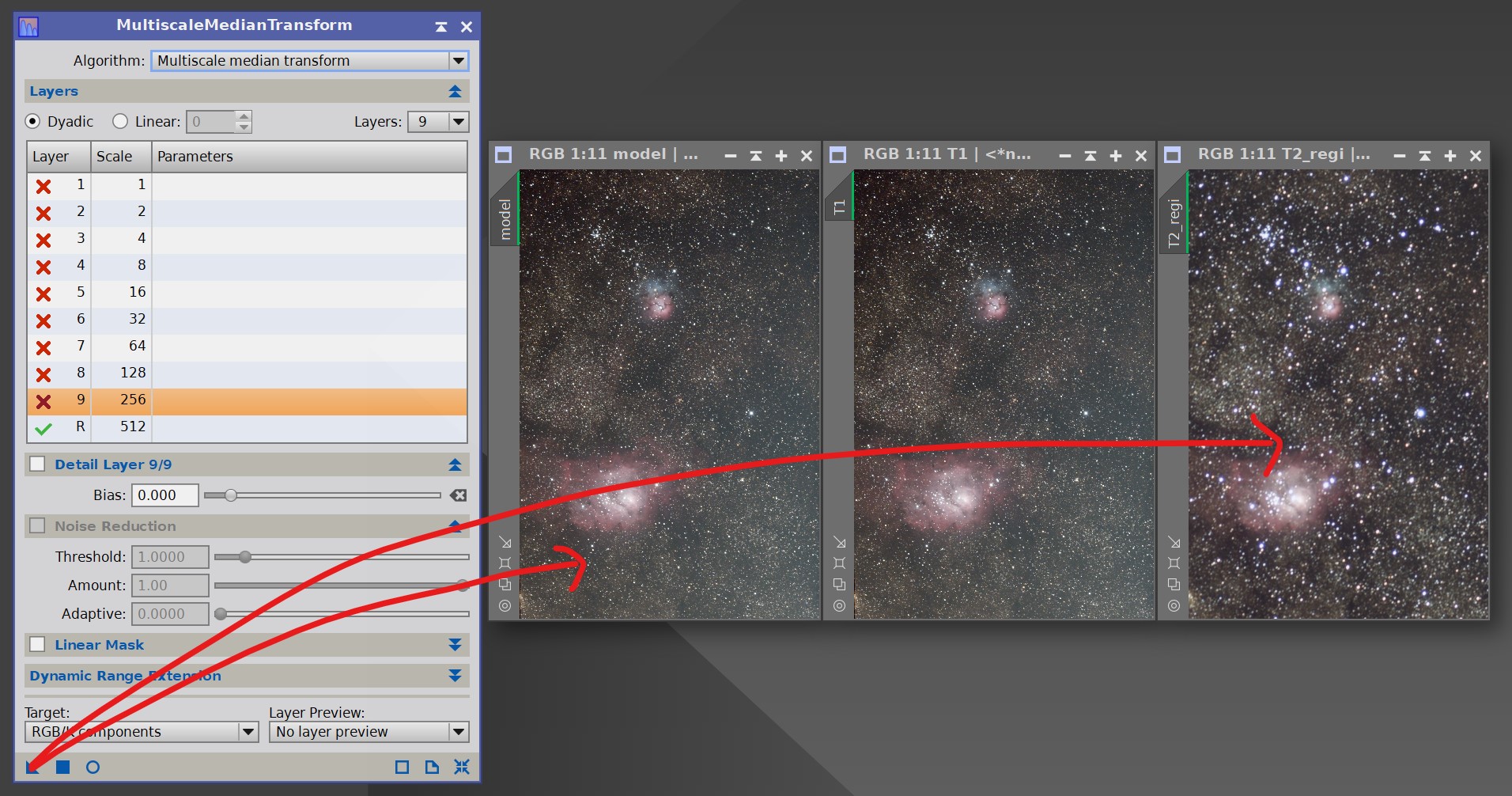This screenshot has width=1512, height=796.
Task: Create a new instance with the triangle icon
Action: pyautogui.click(x=30, y=767)
